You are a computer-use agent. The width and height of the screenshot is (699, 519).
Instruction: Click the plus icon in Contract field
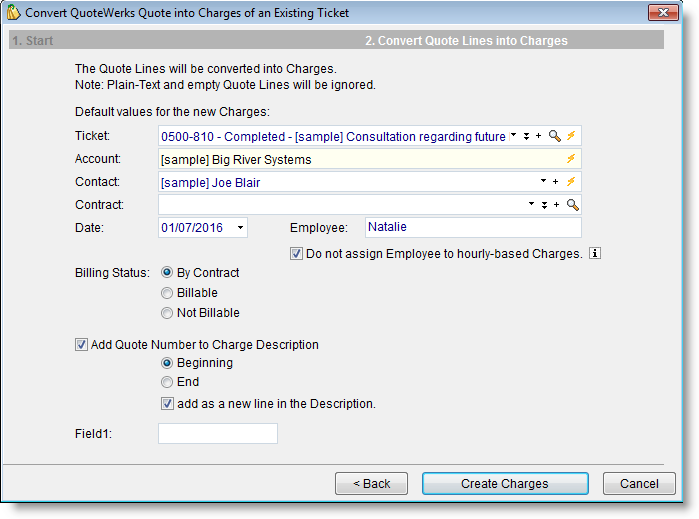(x=556, y=205)
